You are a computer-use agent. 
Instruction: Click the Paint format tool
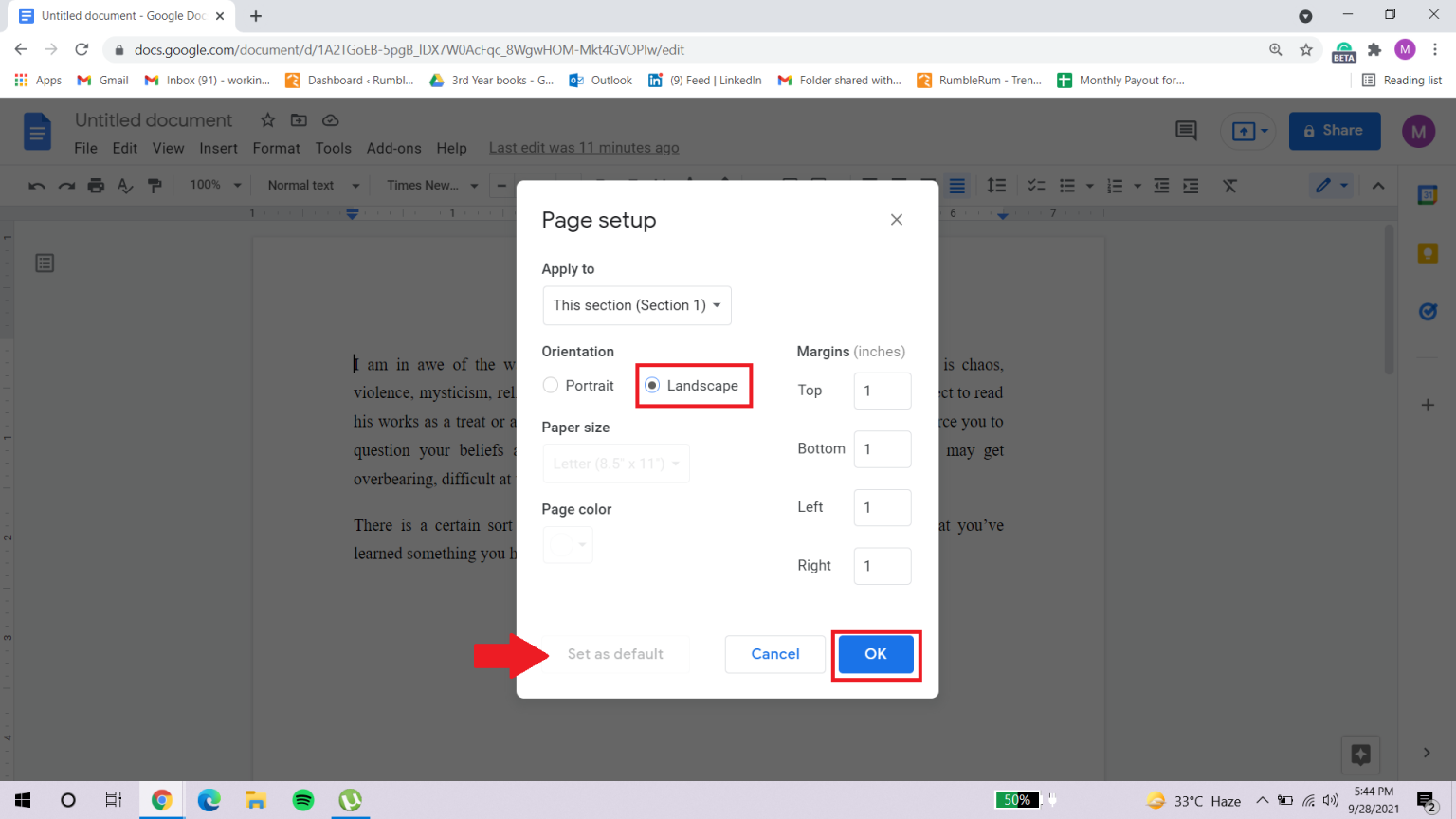tap(155, 185)
